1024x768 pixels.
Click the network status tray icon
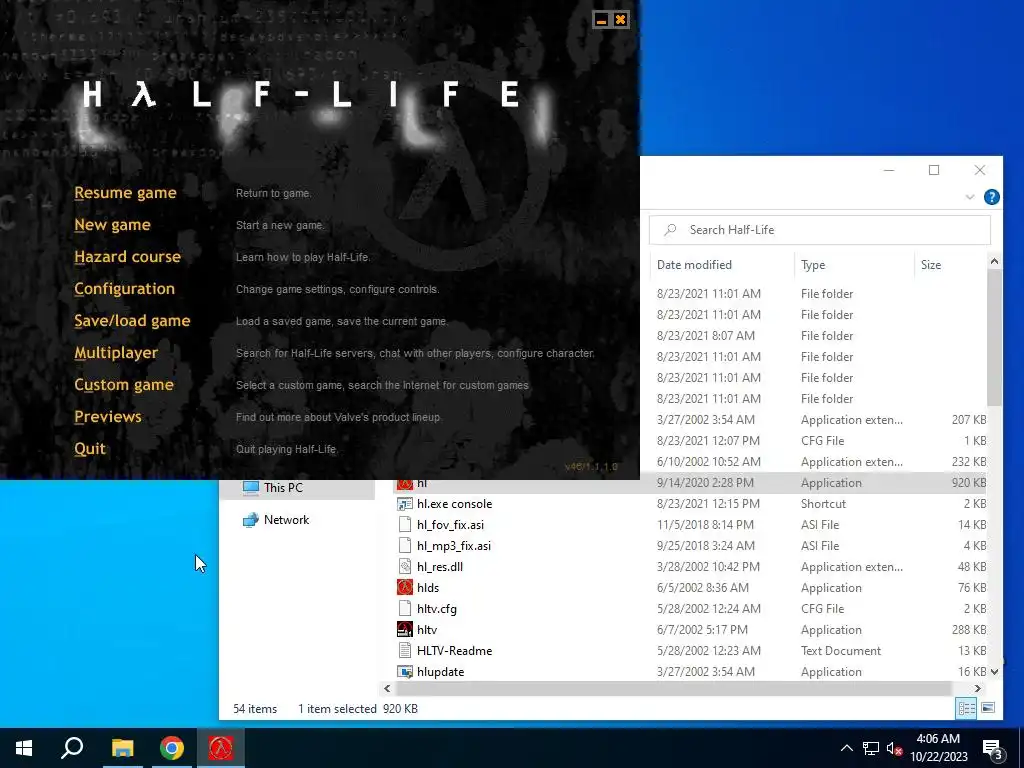point(871,748)
